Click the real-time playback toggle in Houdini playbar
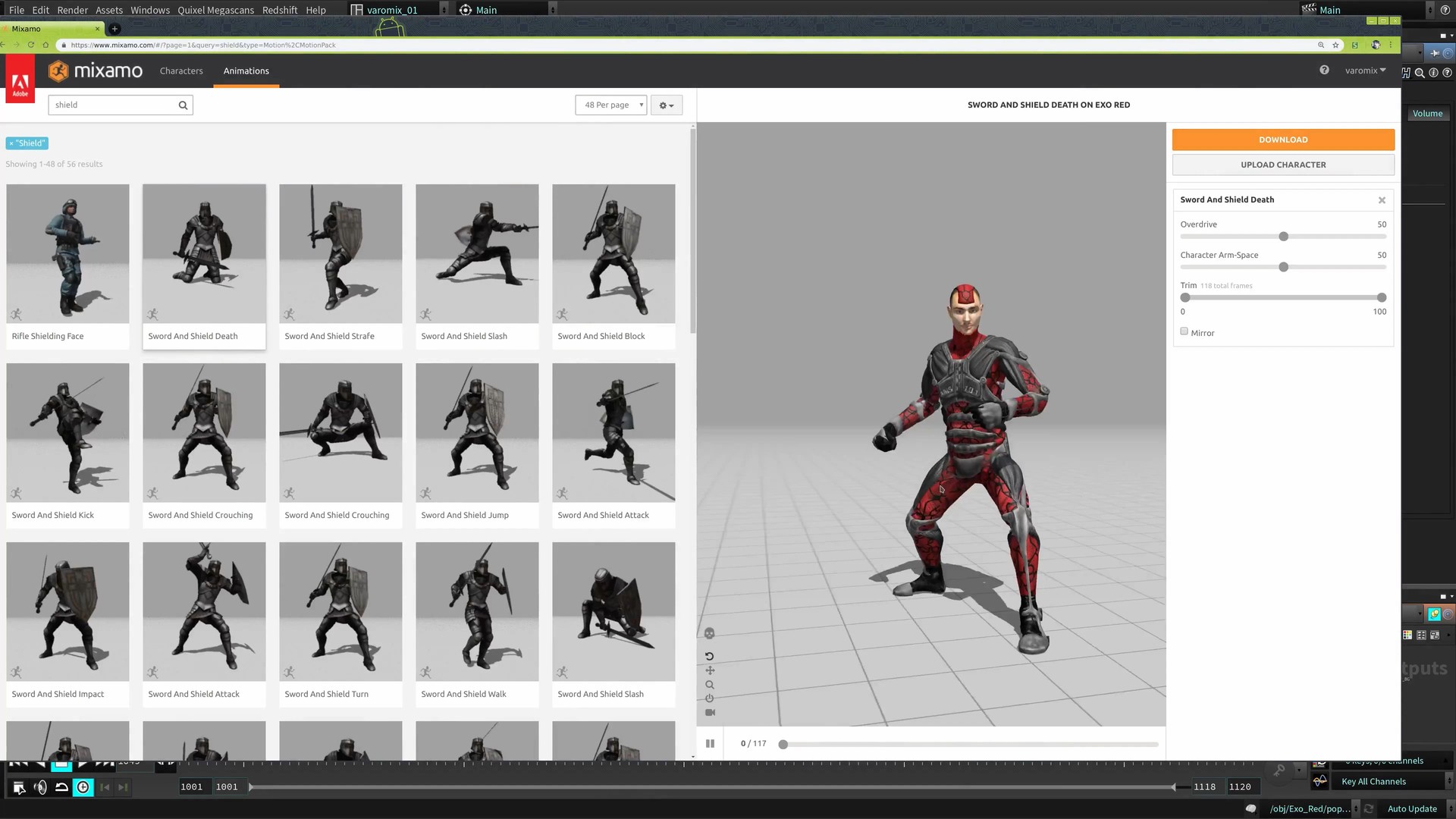This screenshot has width=1456, height=819. click(x=83, y=787)
